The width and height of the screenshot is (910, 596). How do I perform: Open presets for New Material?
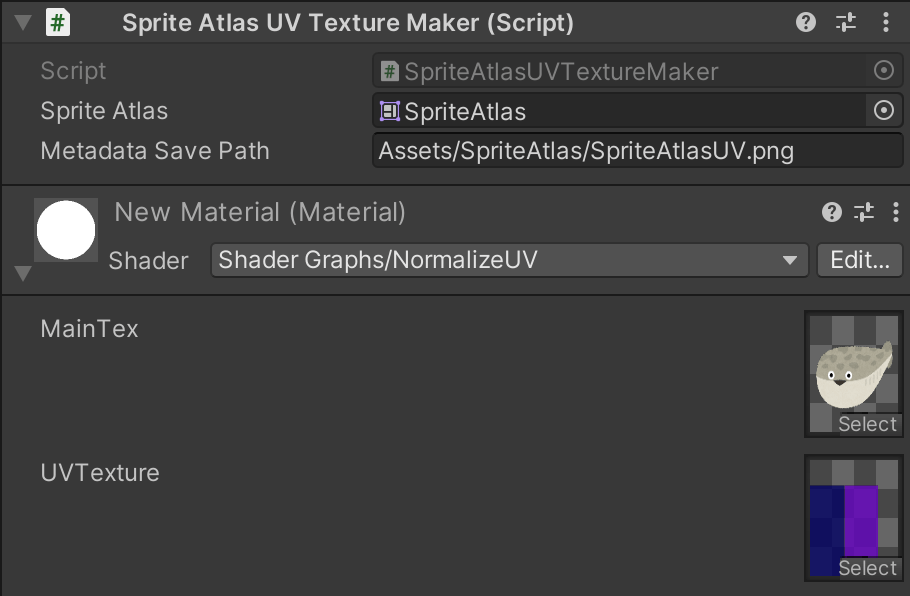864,212
